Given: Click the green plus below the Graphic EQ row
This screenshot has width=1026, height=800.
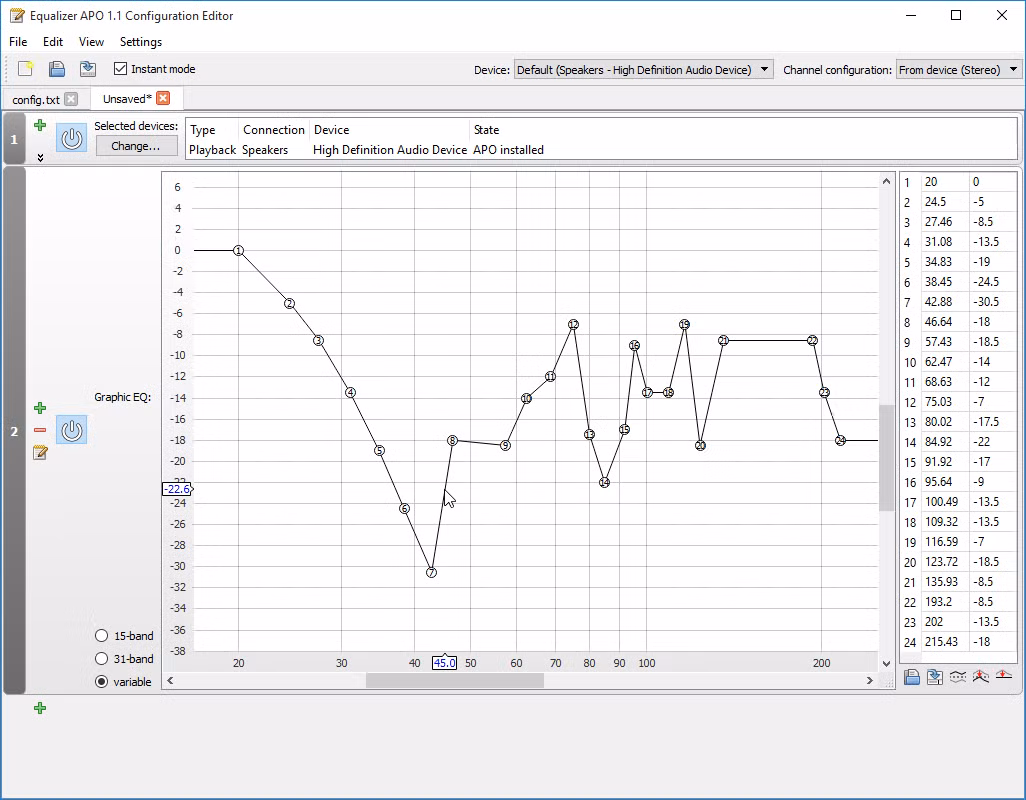Looking at the screenshot, I should point(40,708).
